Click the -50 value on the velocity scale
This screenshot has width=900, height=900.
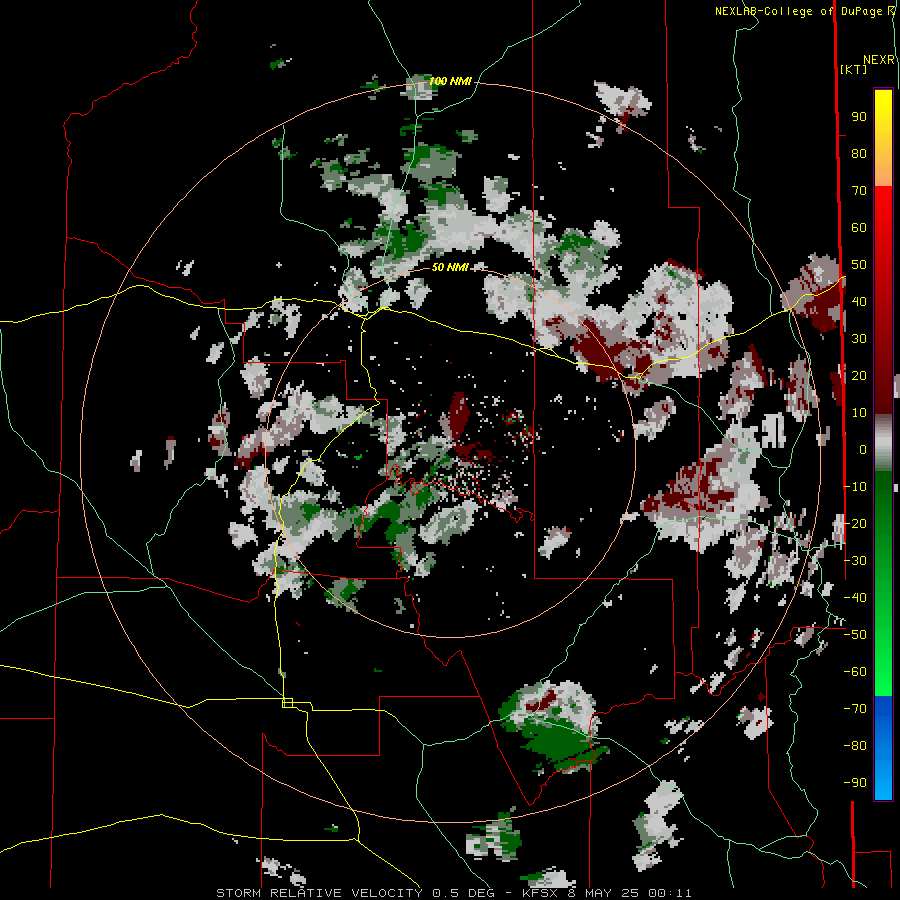(x=855, y=635)
